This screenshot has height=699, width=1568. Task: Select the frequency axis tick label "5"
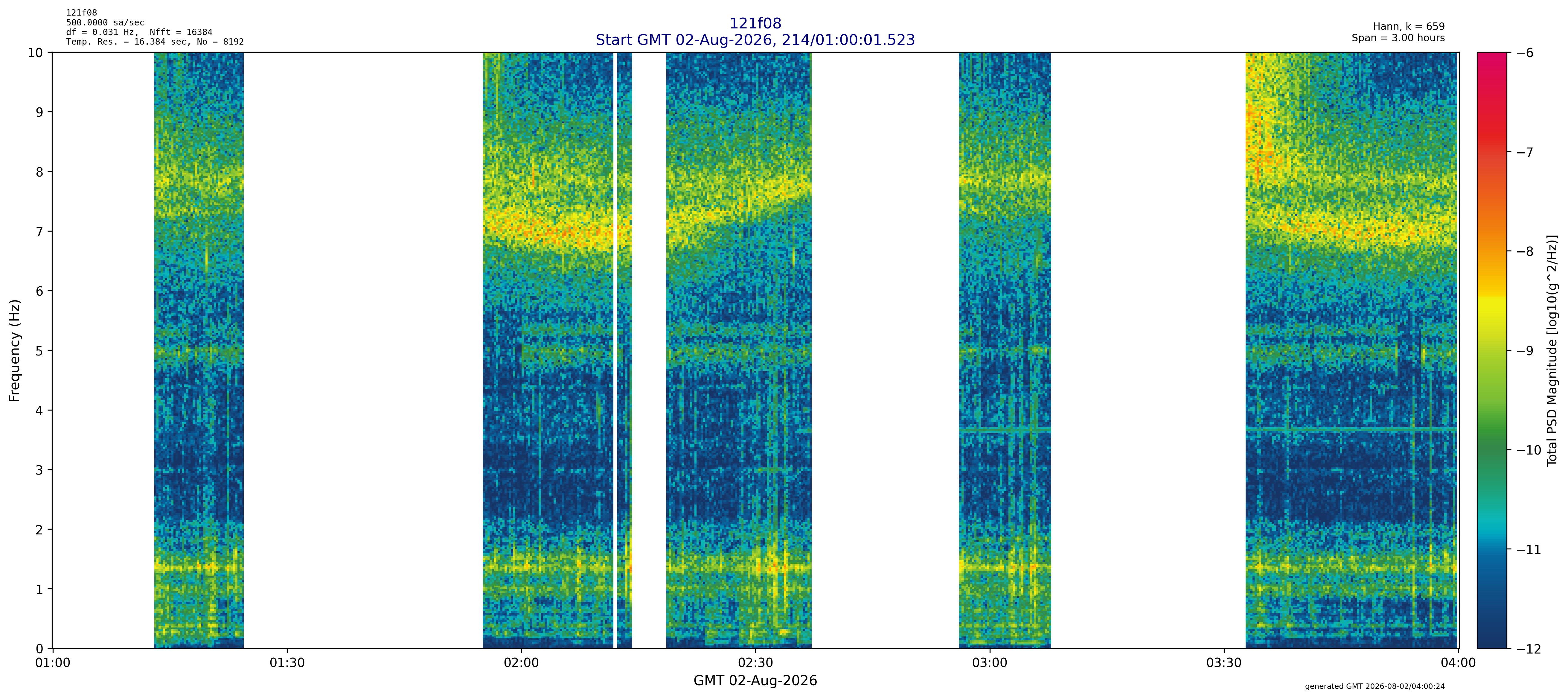point(39,351)
